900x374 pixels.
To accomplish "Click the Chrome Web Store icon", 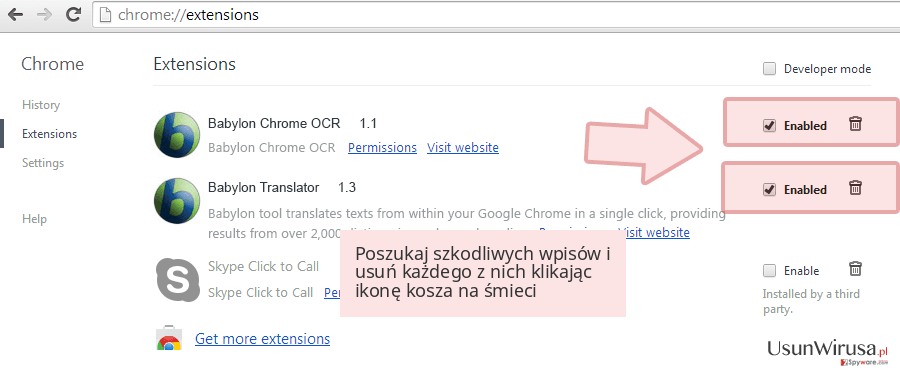I will (169, 339).
